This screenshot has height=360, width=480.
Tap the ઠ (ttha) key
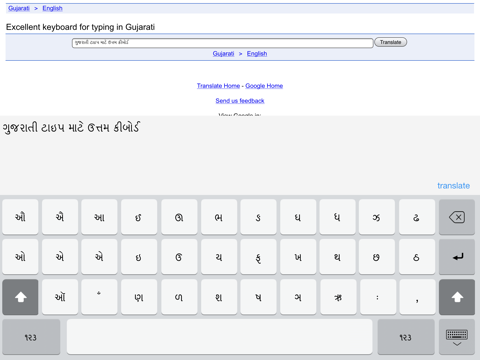tap(417, 257)
